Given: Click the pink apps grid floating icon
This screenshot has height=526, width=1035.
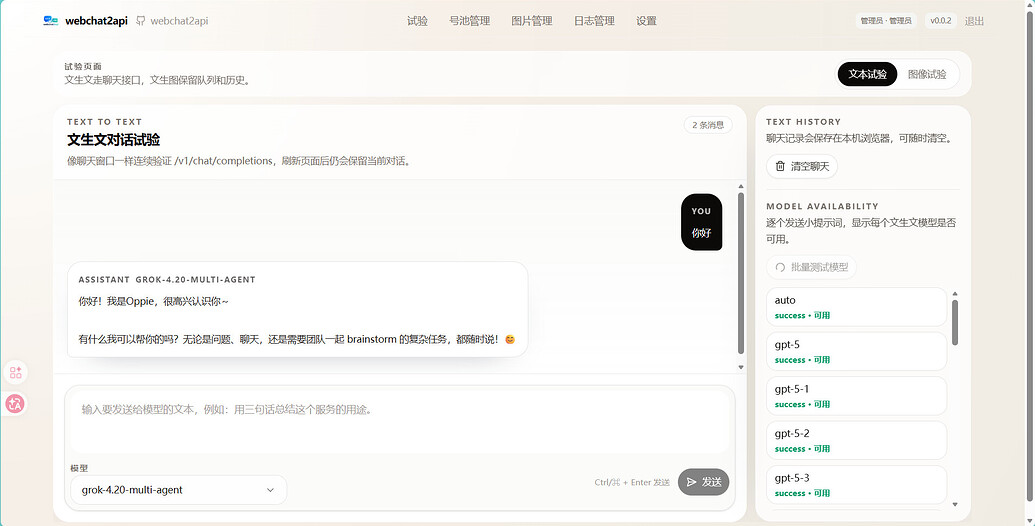Looking at the screenshot, I should [x=16, y=373].
